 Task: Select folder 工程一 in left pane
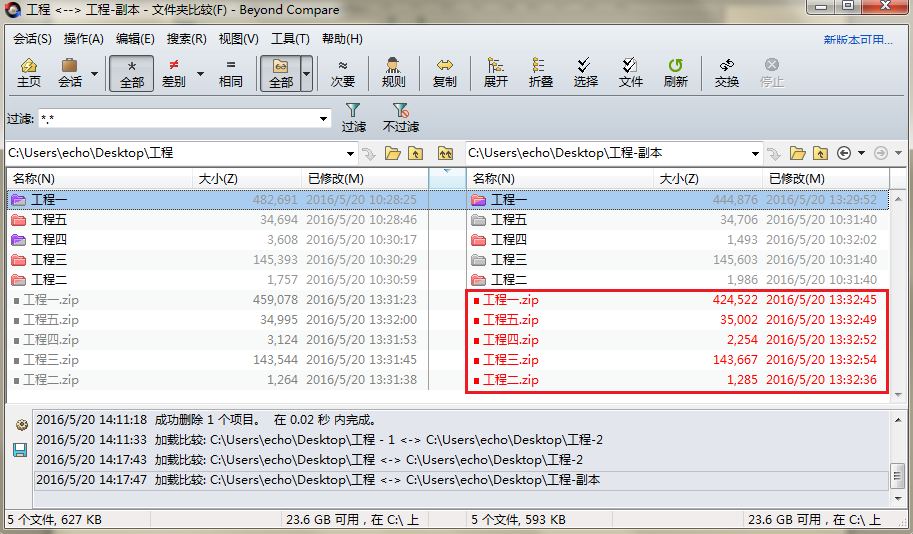click(217, 200)
